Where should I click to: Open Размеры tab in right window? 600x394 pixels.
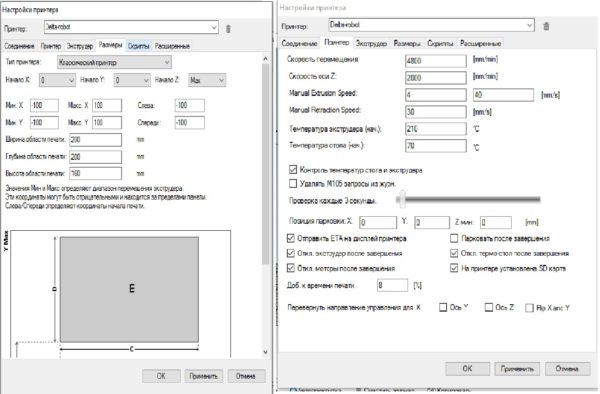[407, 44]
